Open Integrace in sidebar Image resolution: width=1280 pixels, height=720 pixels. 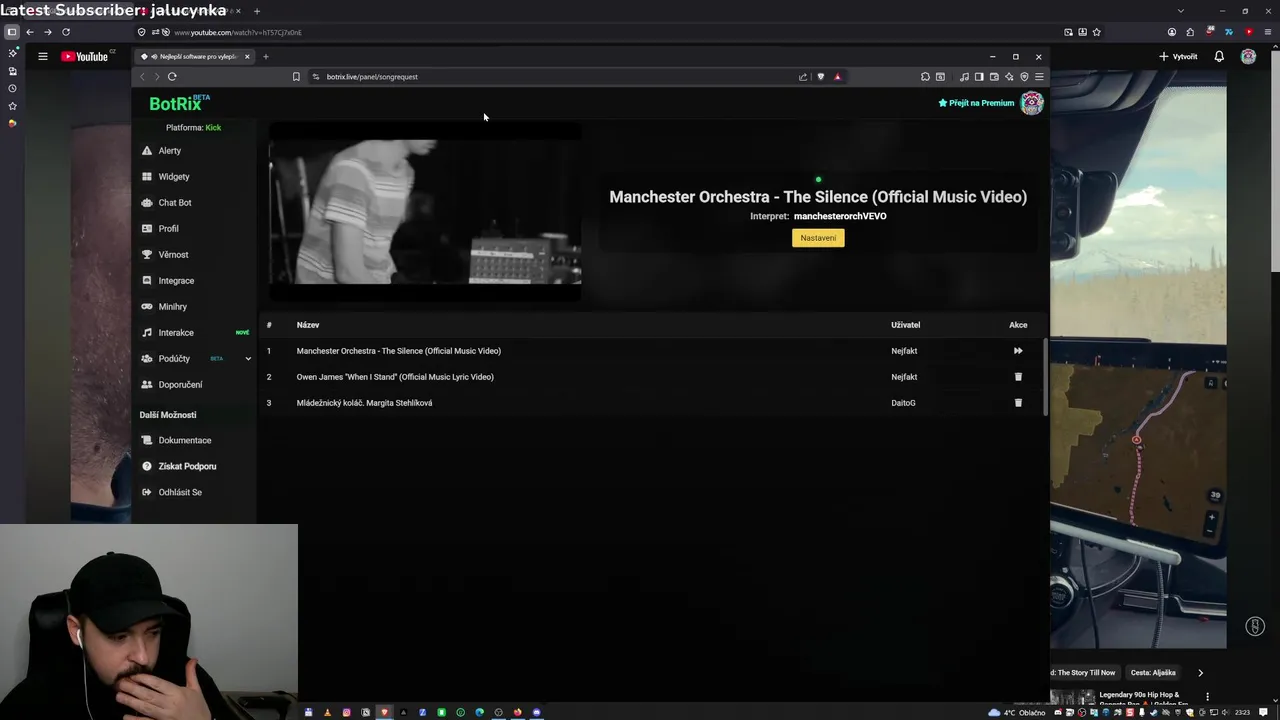(x=176, y=281)
